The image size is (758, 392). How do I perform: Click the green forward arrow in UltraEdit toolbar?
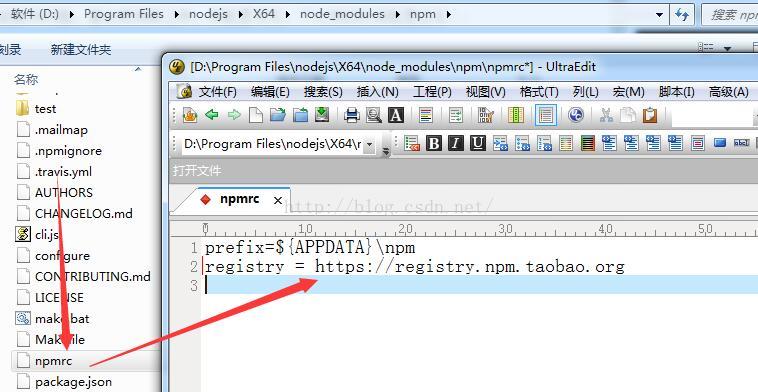point(234,115)
